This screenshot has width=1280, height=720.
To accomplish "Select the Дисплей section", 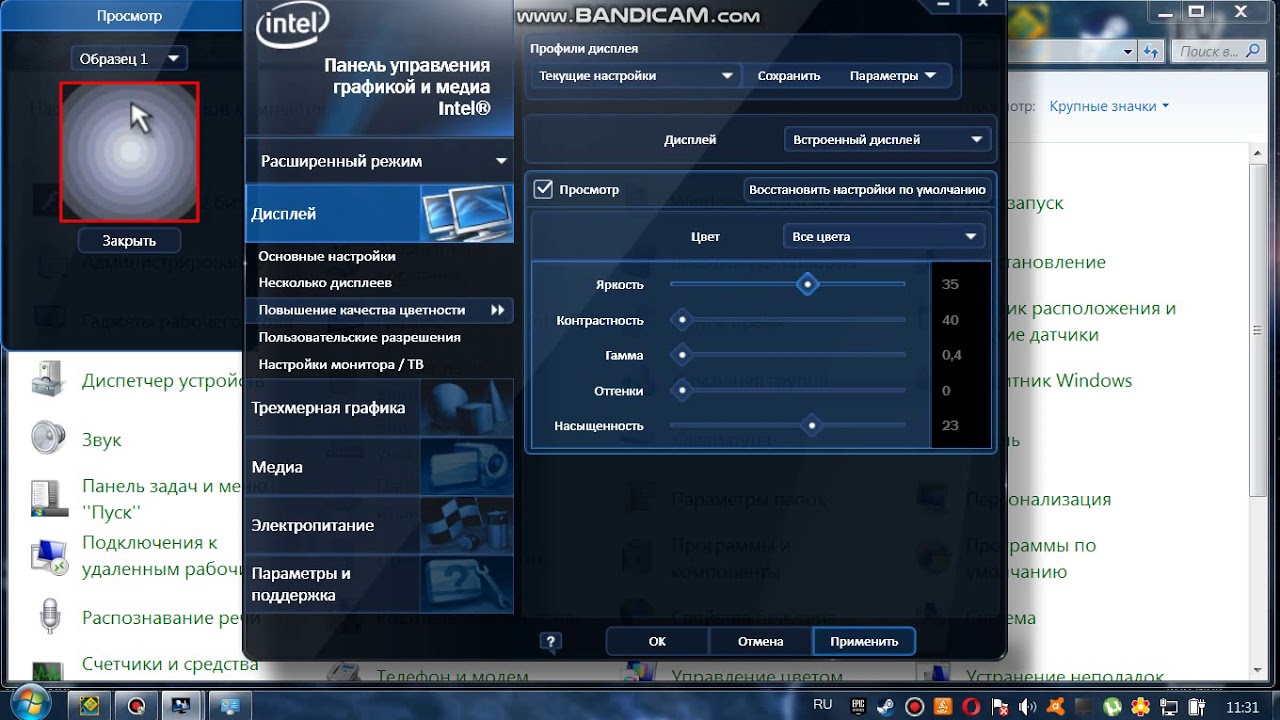I will pyautogui.click(x=379, y=214).
